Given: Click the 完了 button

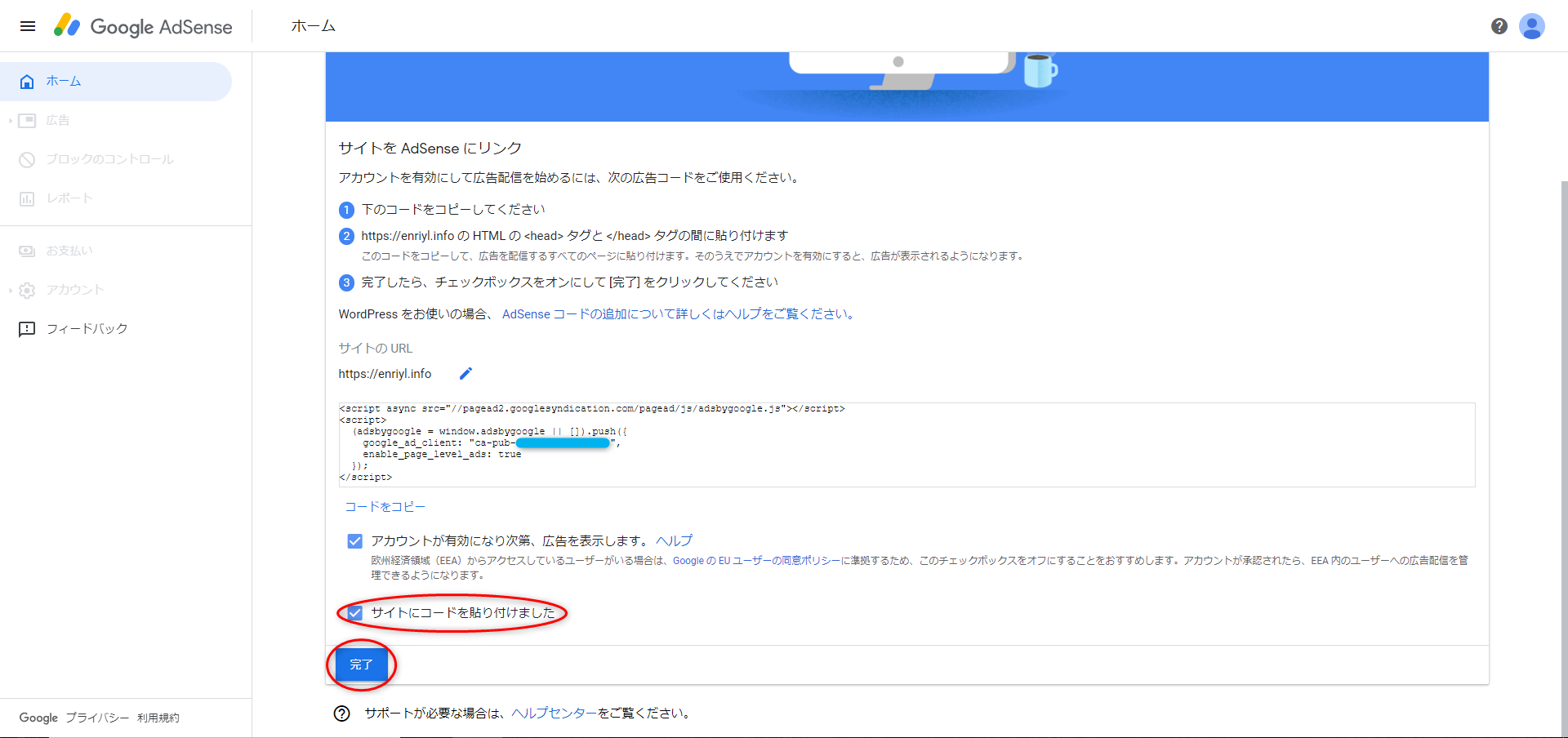Looking at the screenshot, I should (361, 665).
